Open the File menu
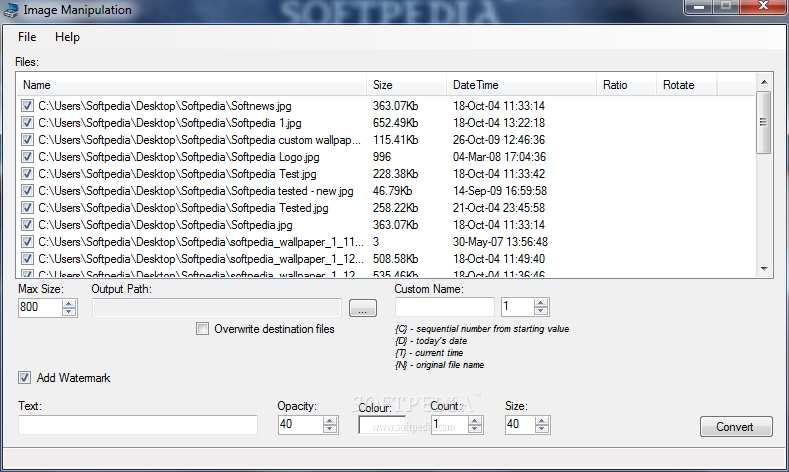The width and height of the screenshot is (789, 472). point(27,37)
